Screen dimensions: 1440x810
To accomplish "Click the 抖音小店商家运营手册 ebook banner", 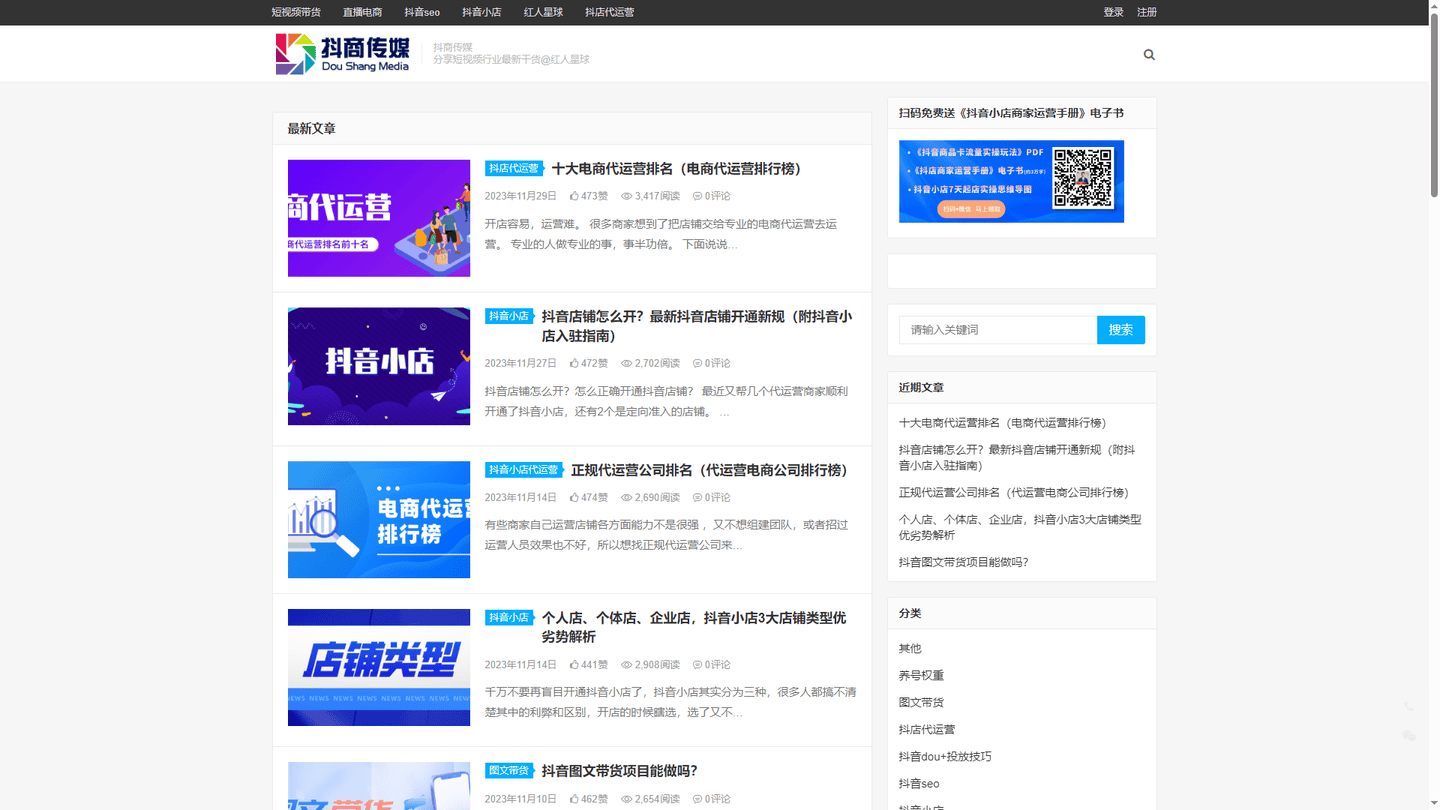I will (1011, 181).
